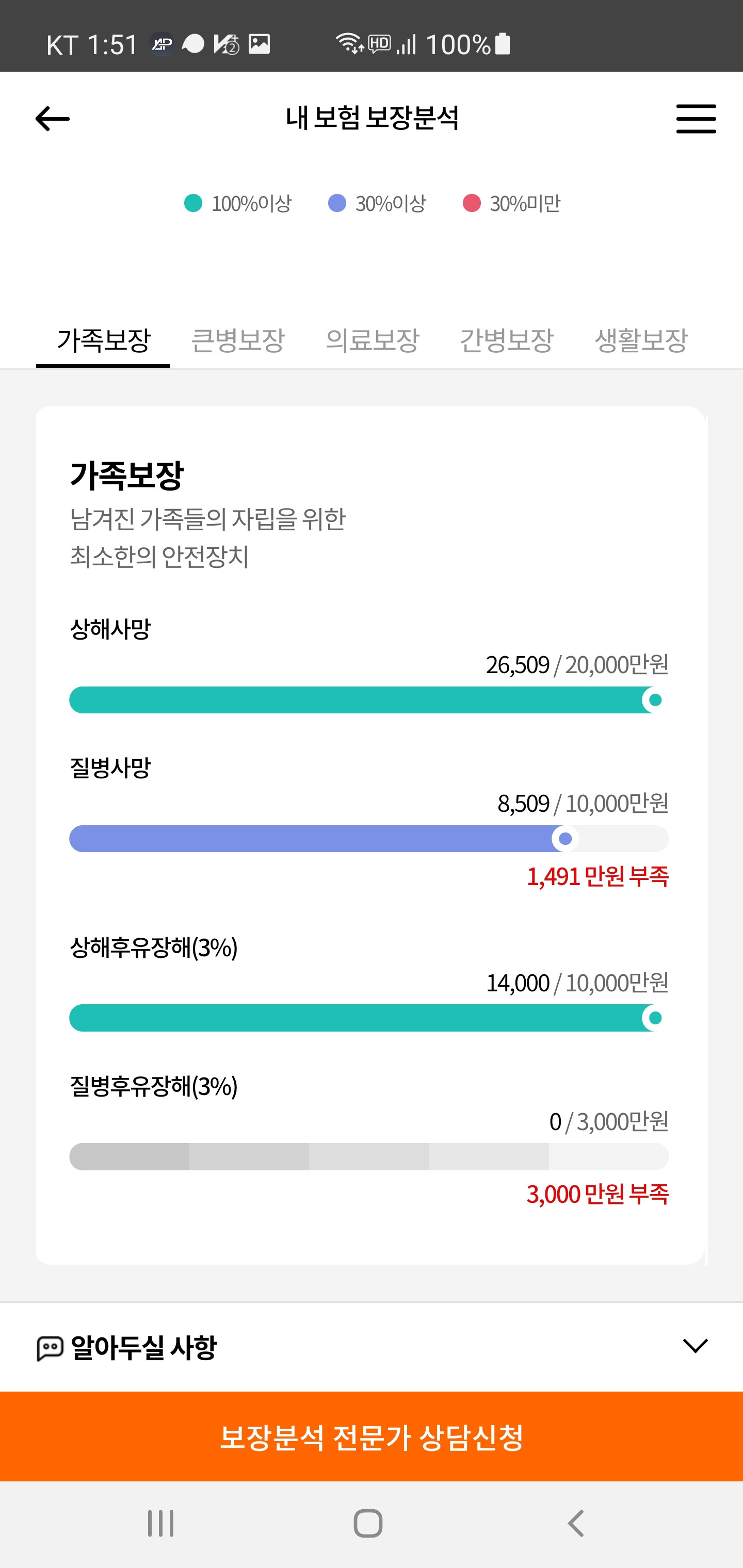This screenshot has width=743, height=1568.
Task: Tap the 상해사망 progress bar handle
Action: (x=655, y=700)
